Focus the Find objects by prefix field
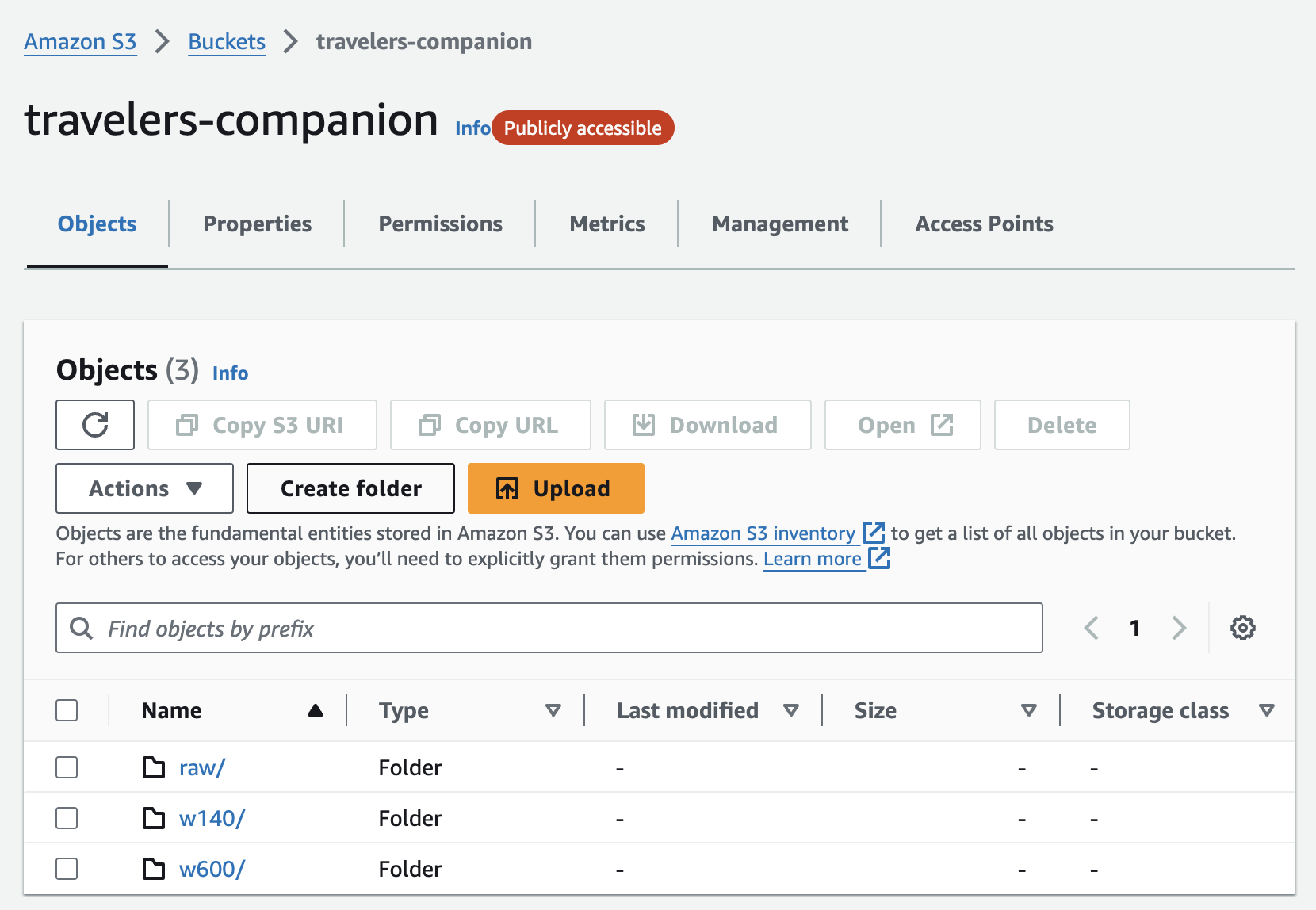 coord(549,628)
